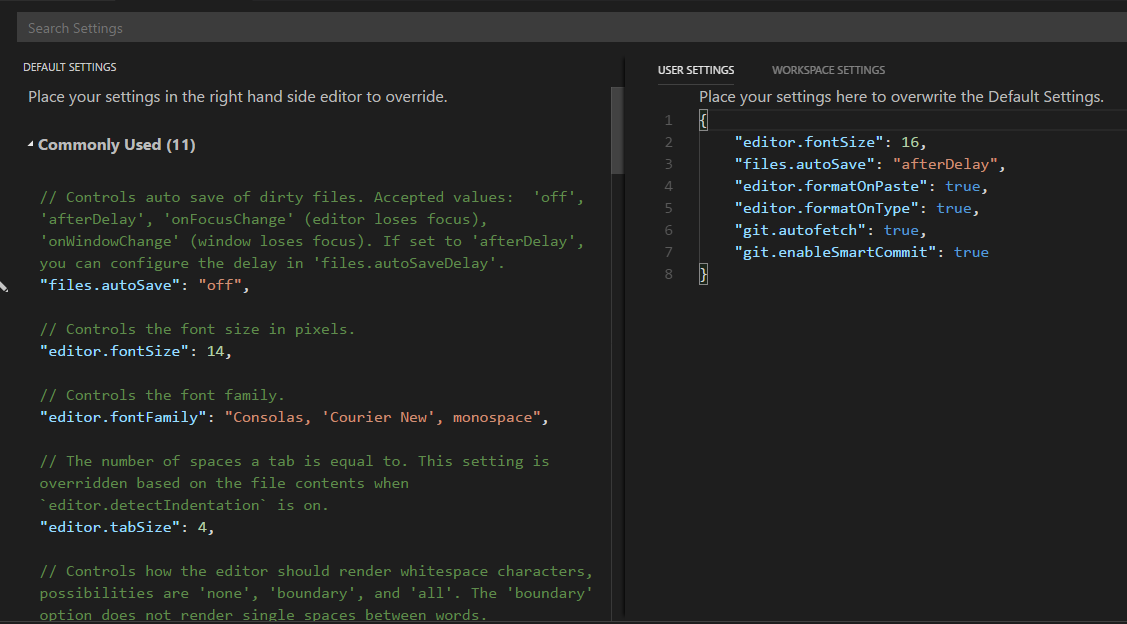Click the DEFAULT SETTINGS header label
Screen dimensions: 1127x624
[70, 67]
